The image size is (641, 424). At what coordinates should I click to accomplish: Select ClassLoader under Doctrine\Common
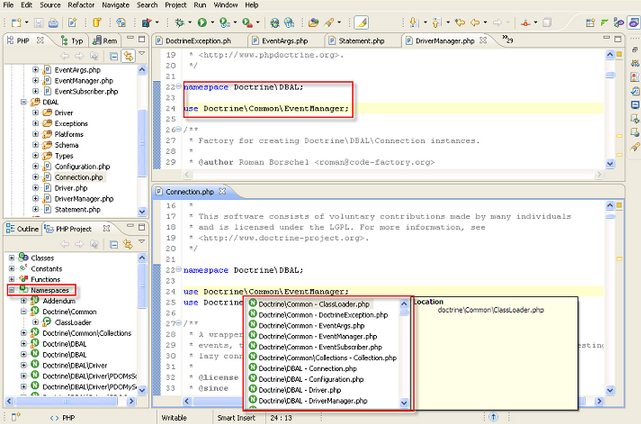coord(73,322)
